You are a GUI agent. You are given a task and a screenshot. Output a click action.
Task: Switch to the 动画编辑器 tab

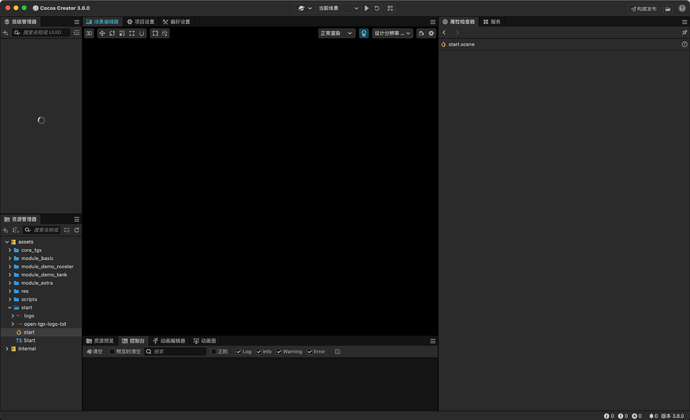pos(169,341)
